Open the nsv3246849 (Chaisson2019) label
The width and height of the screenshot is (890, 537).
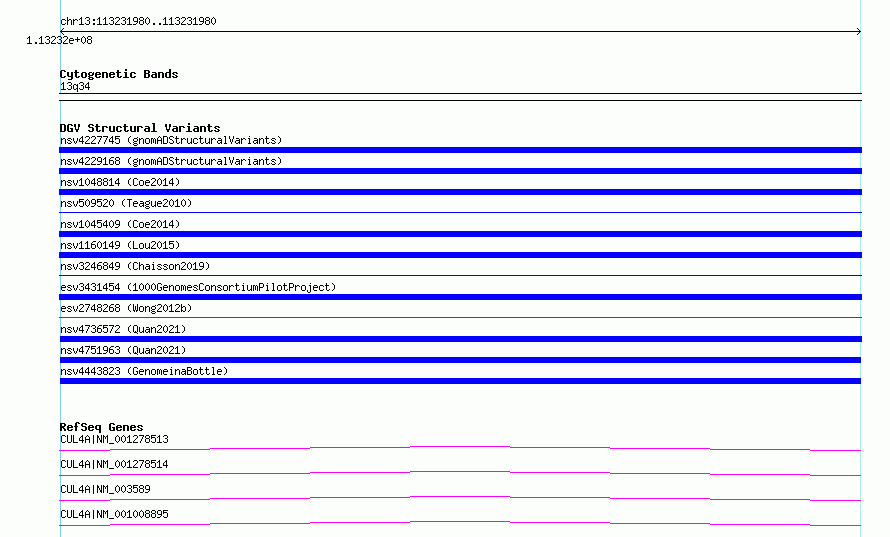click(135, 266)
